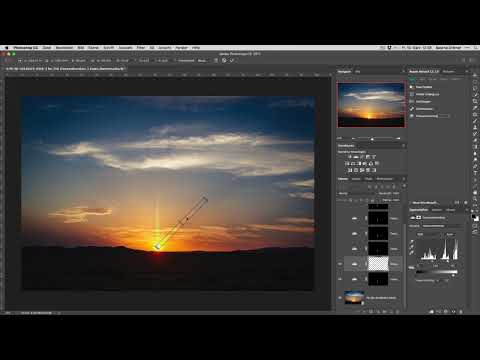Select the background layer thumbnail
Viewport: 480px width, 360px height.
[354, 297]
